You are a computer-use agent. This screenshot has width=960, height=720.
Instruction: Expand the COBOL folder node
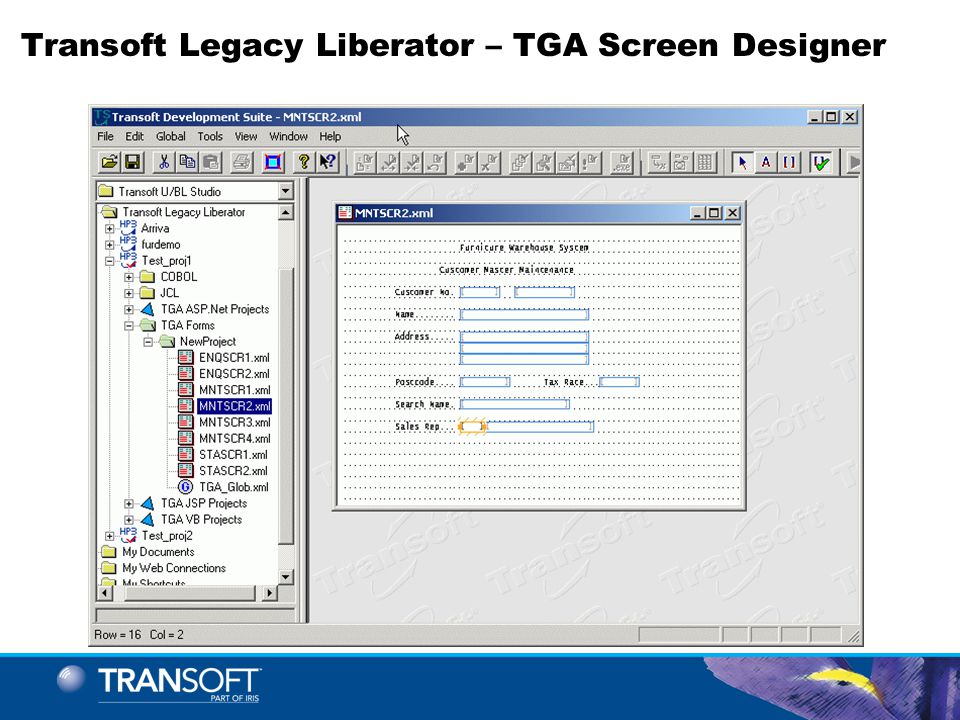point(129,277)
